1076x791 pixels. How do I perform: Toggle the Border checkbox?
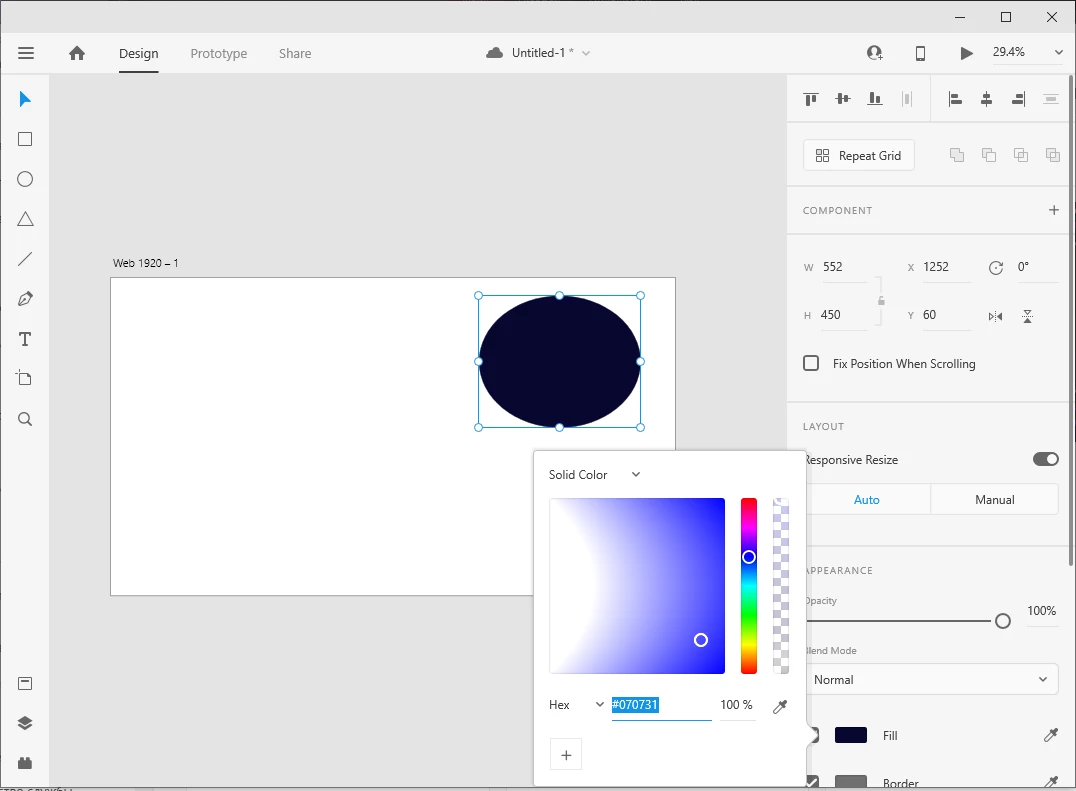[812, 781]
